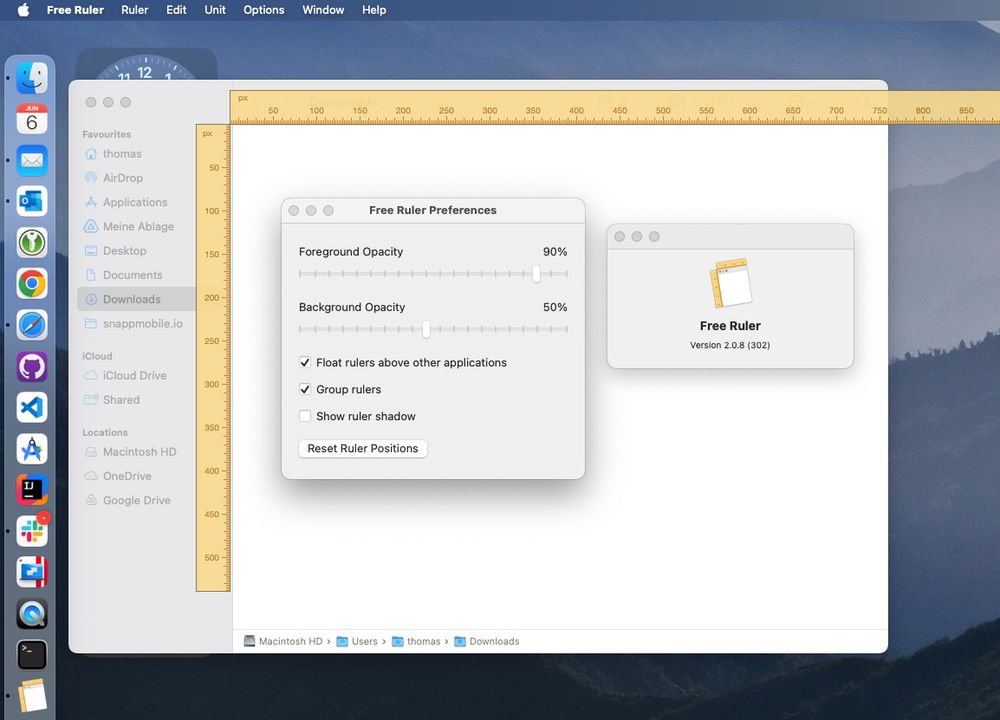Screen dimensions: 1000x720
Task: Close the About Free Ruler window
Action: click(x=619, y=237)
